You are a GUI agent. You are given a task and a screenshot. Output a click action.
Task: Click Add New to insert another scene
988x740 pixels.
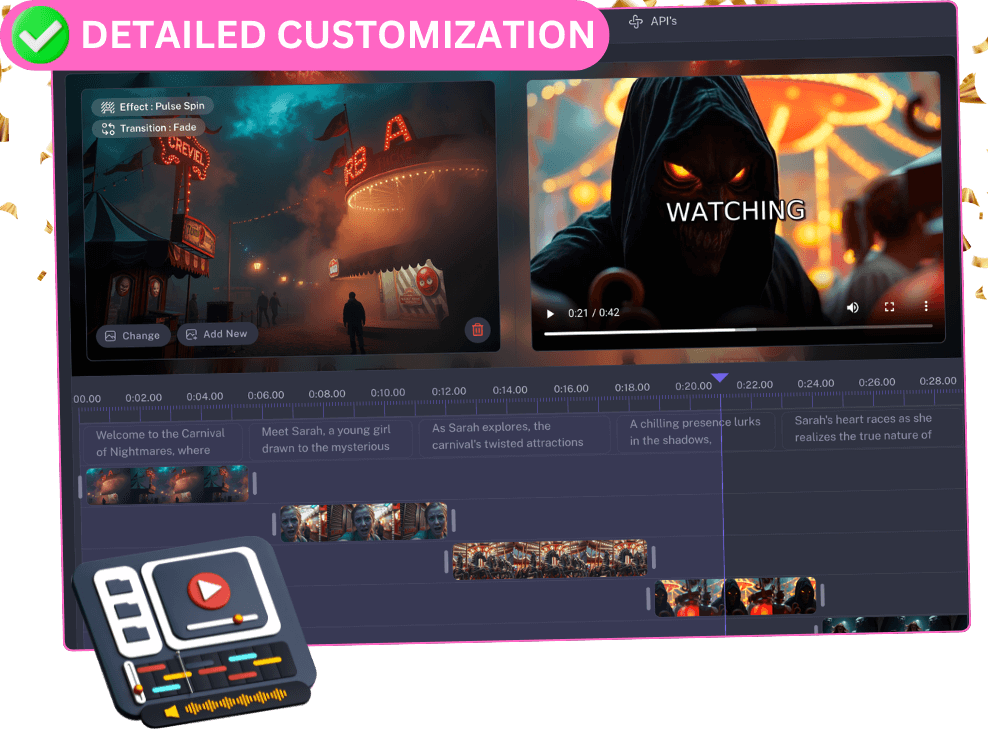click(217, 335)
